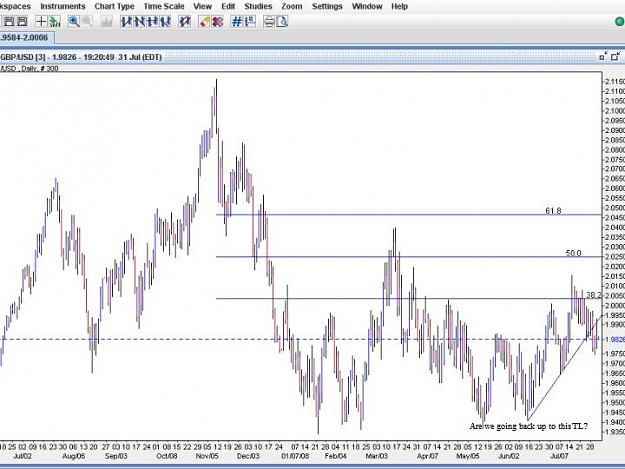Open the Help menu

(x=399, y=6)
